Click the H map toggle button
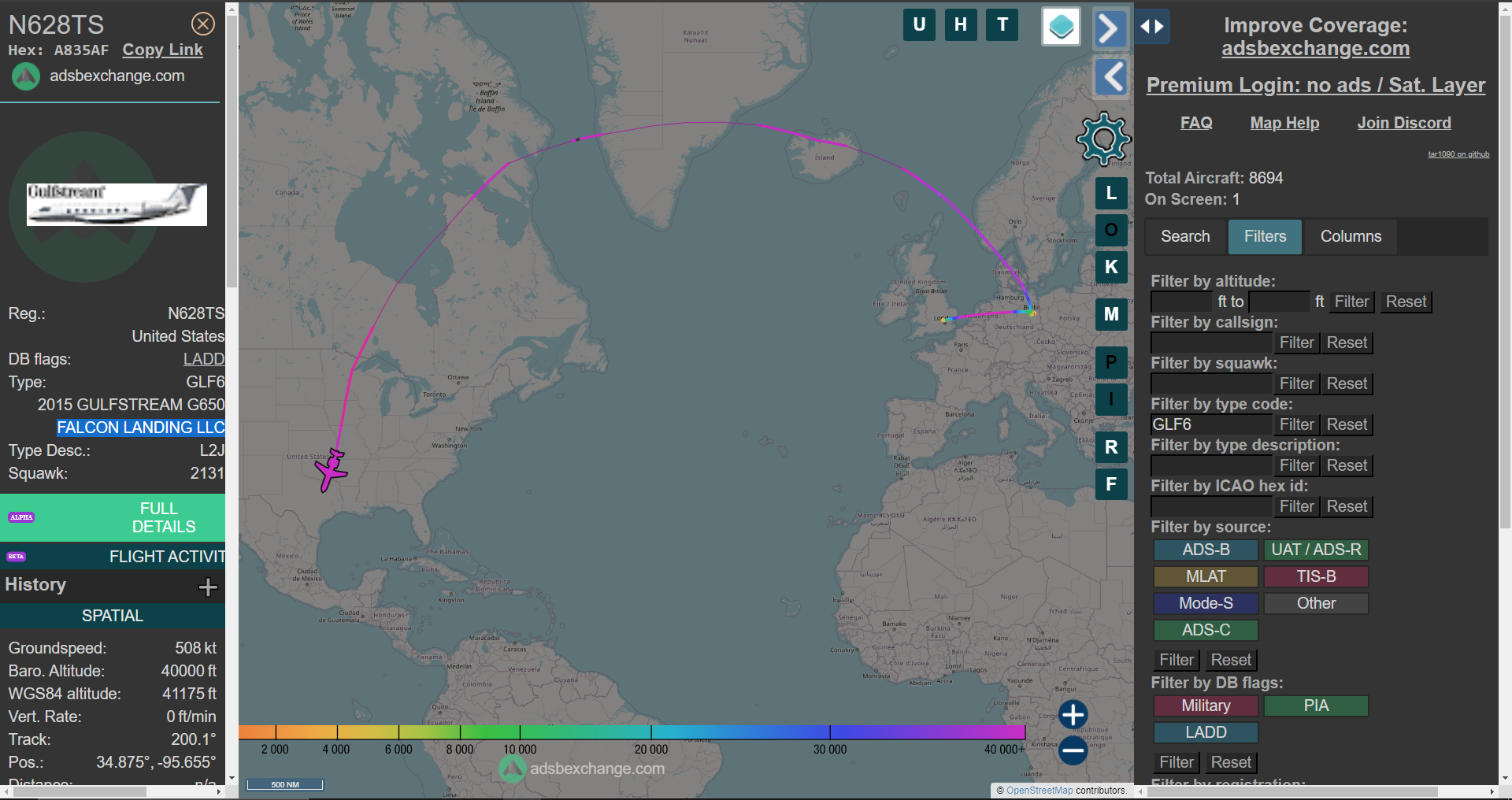 tap(961, 24)
